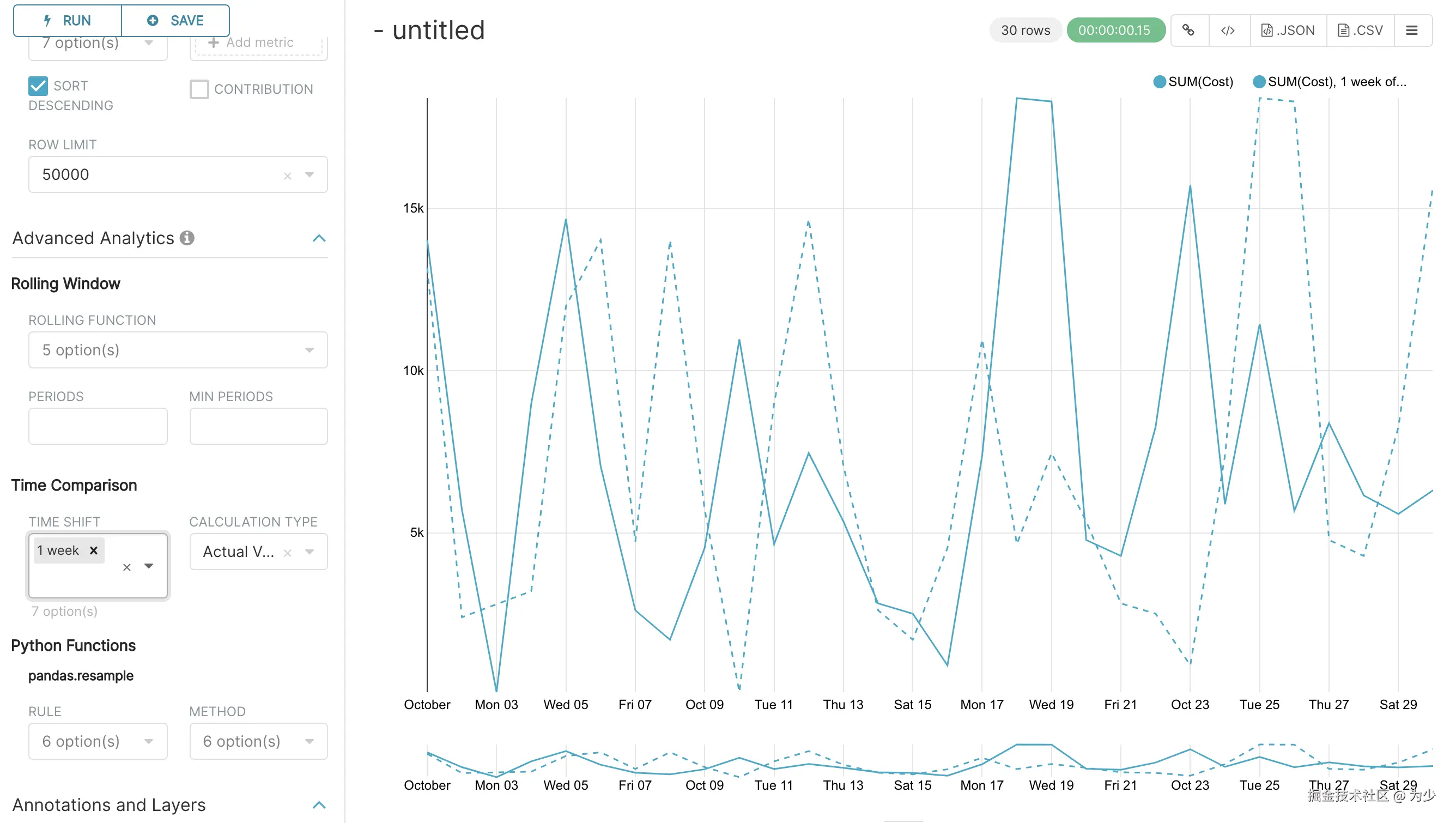Collapse the Advanced Analytics section
This screenshot has height=823, width=1456.
(x=319, y=238)
